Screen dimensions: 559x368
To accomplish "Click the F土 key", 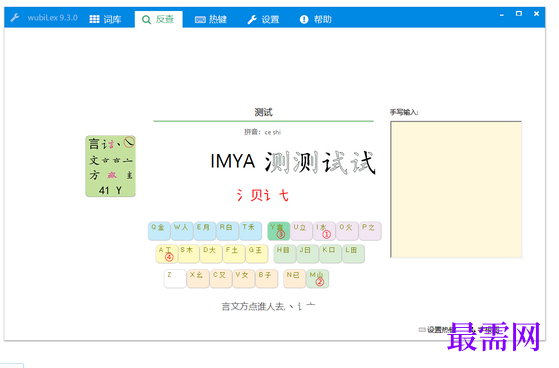I will coord(234,254).
